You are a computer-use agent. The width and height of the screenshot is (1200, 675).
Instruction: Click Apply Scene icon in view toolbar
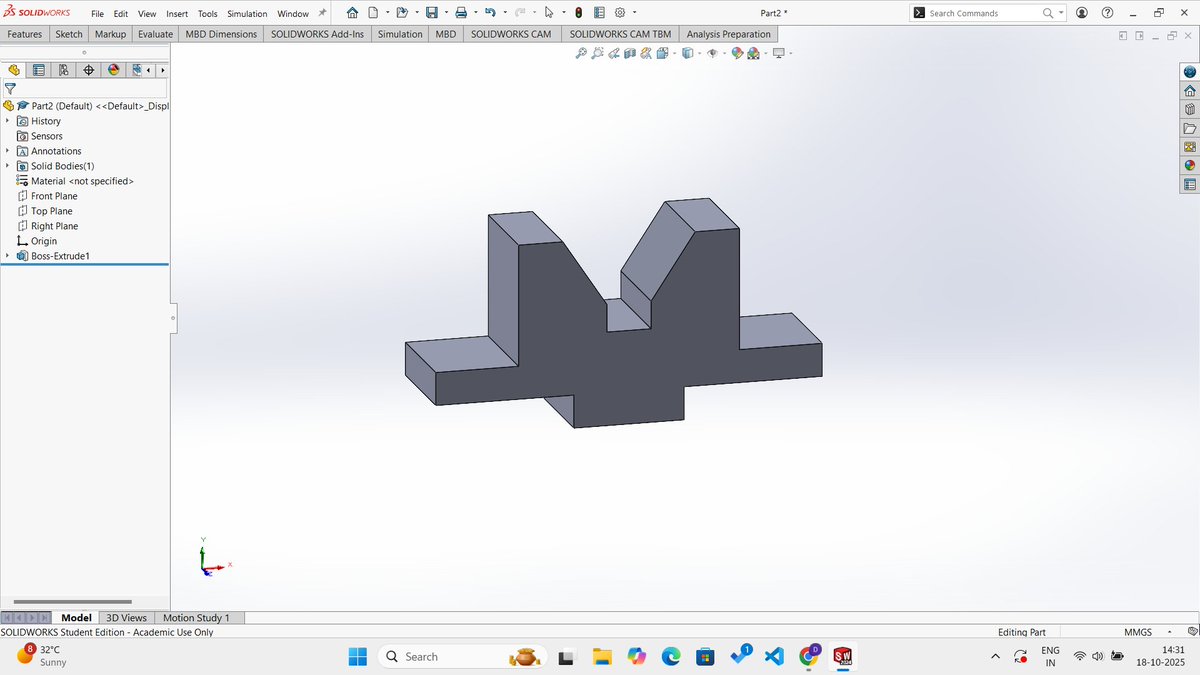pos(753,53)
